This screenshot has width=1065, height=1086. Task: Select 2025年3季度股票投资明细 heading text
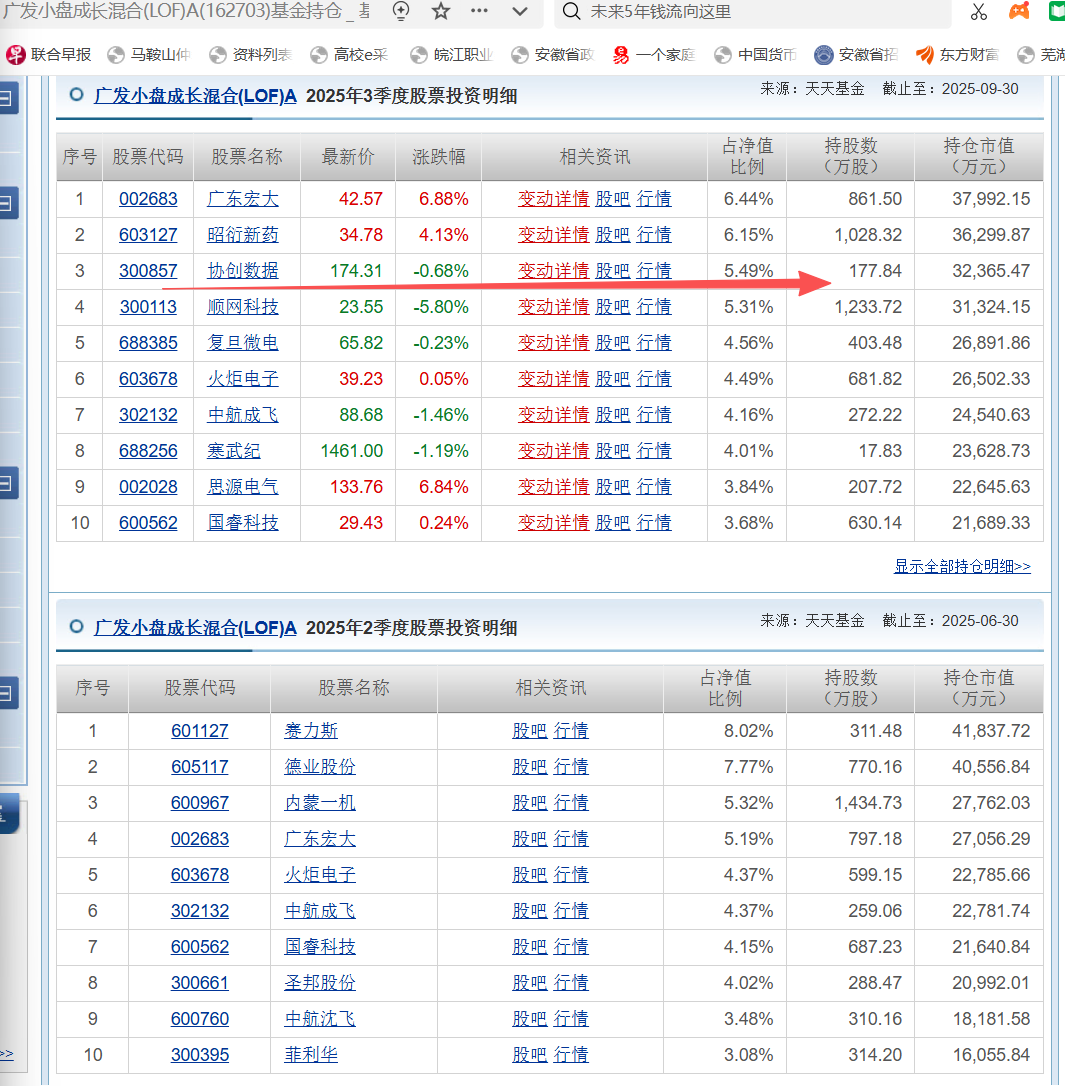[x=411, y=96]
